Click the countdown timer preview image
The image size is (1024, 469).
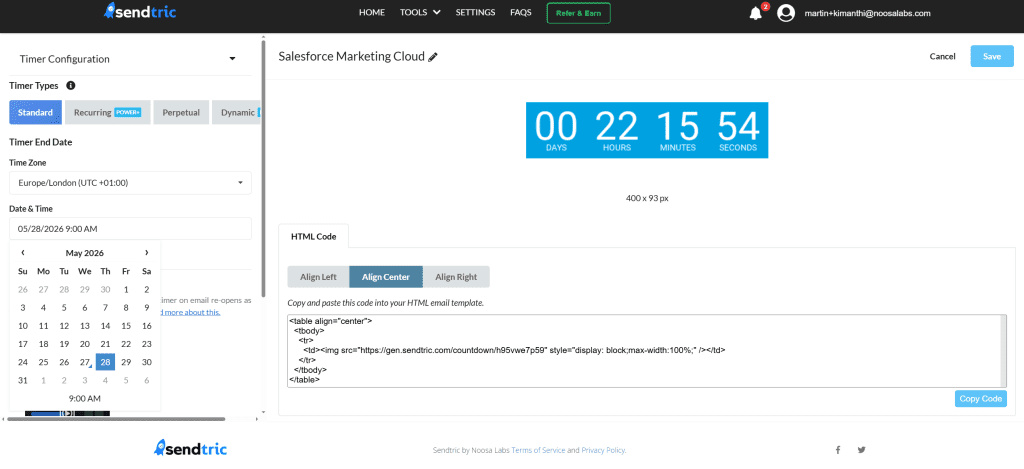647,130
